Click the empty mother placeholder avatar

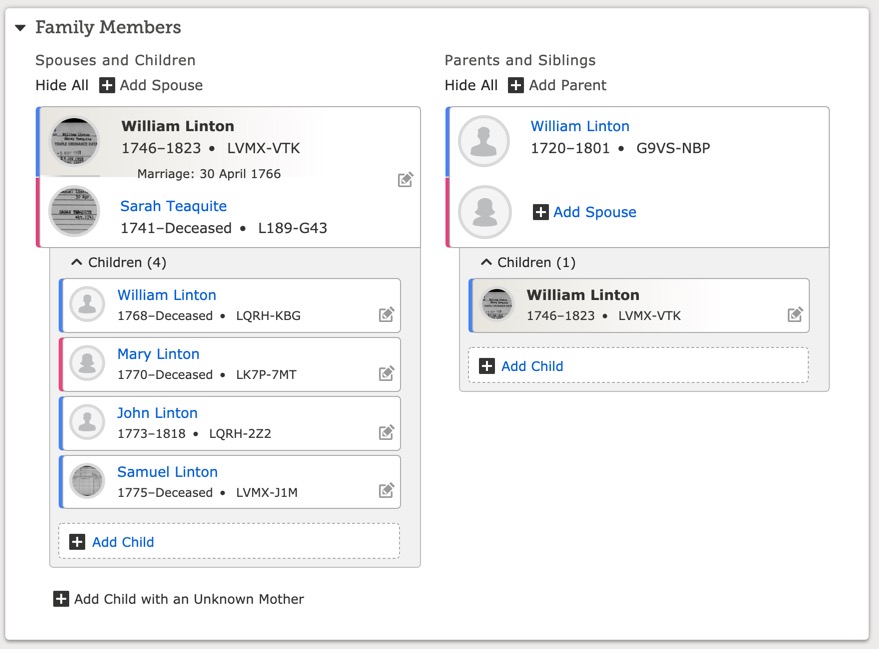484,212
